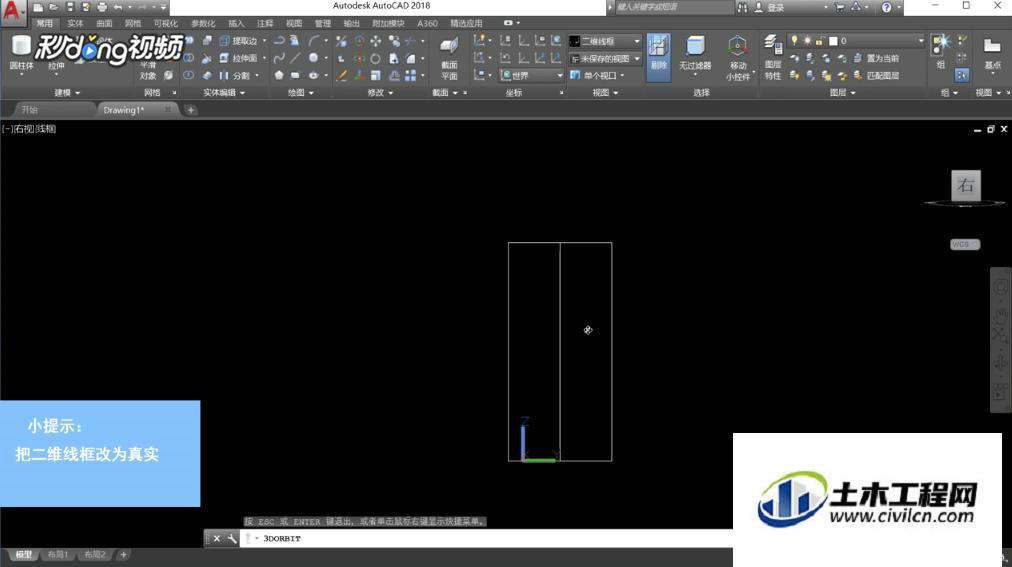The width and height of the screenshot is (1012, 567).
Task: Switch to the 可视化 ribbon tab
Action: [x=165, y=23]
